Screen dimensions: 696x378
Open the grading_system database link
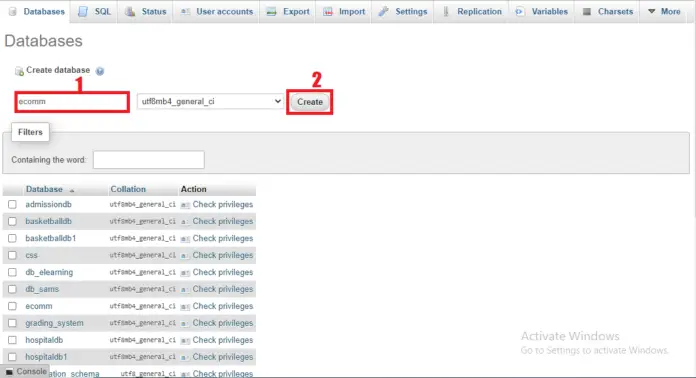[x=54, y=323]
